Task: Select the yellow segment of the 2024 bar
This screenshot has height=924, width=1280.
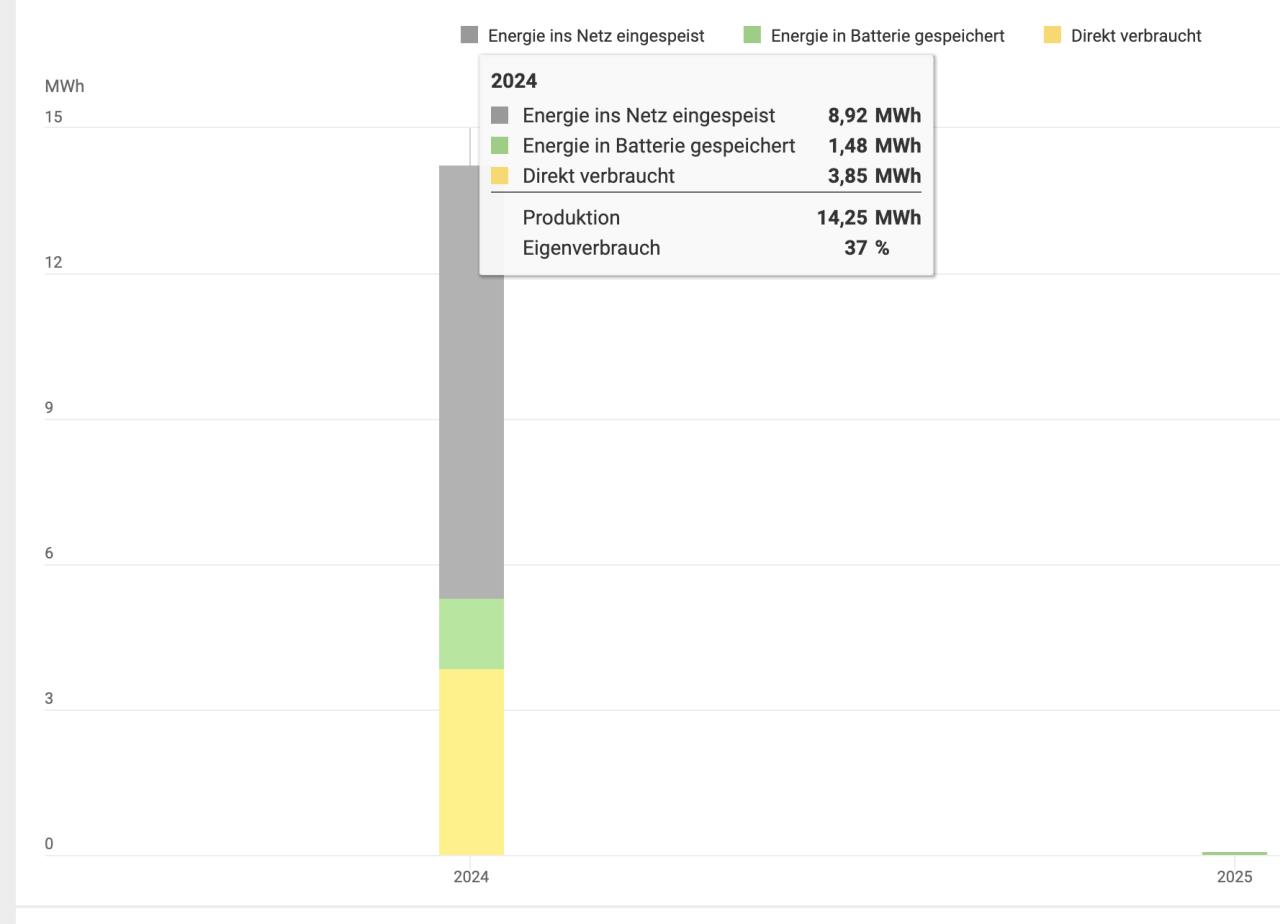Action: point(471,762)
